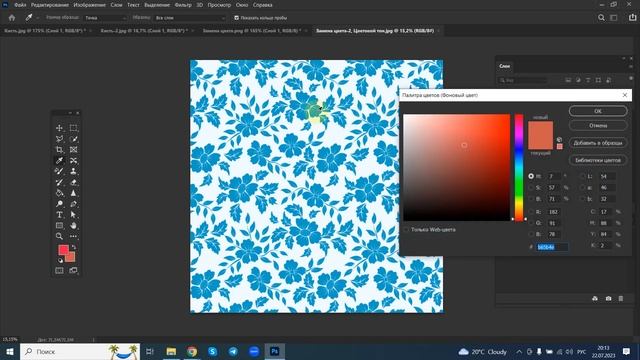Open the search icon in options bar

[601, 18]
